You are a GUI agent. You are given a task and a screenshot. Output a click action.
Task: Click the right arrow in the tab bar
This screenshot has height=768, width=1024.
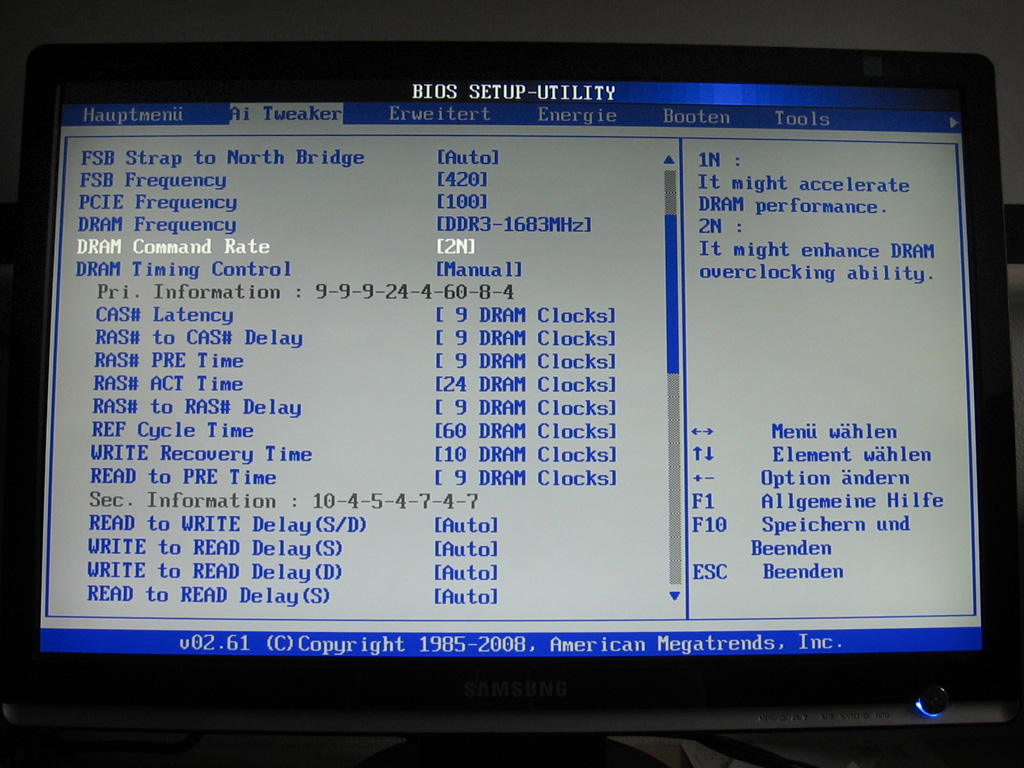point(954,122)
